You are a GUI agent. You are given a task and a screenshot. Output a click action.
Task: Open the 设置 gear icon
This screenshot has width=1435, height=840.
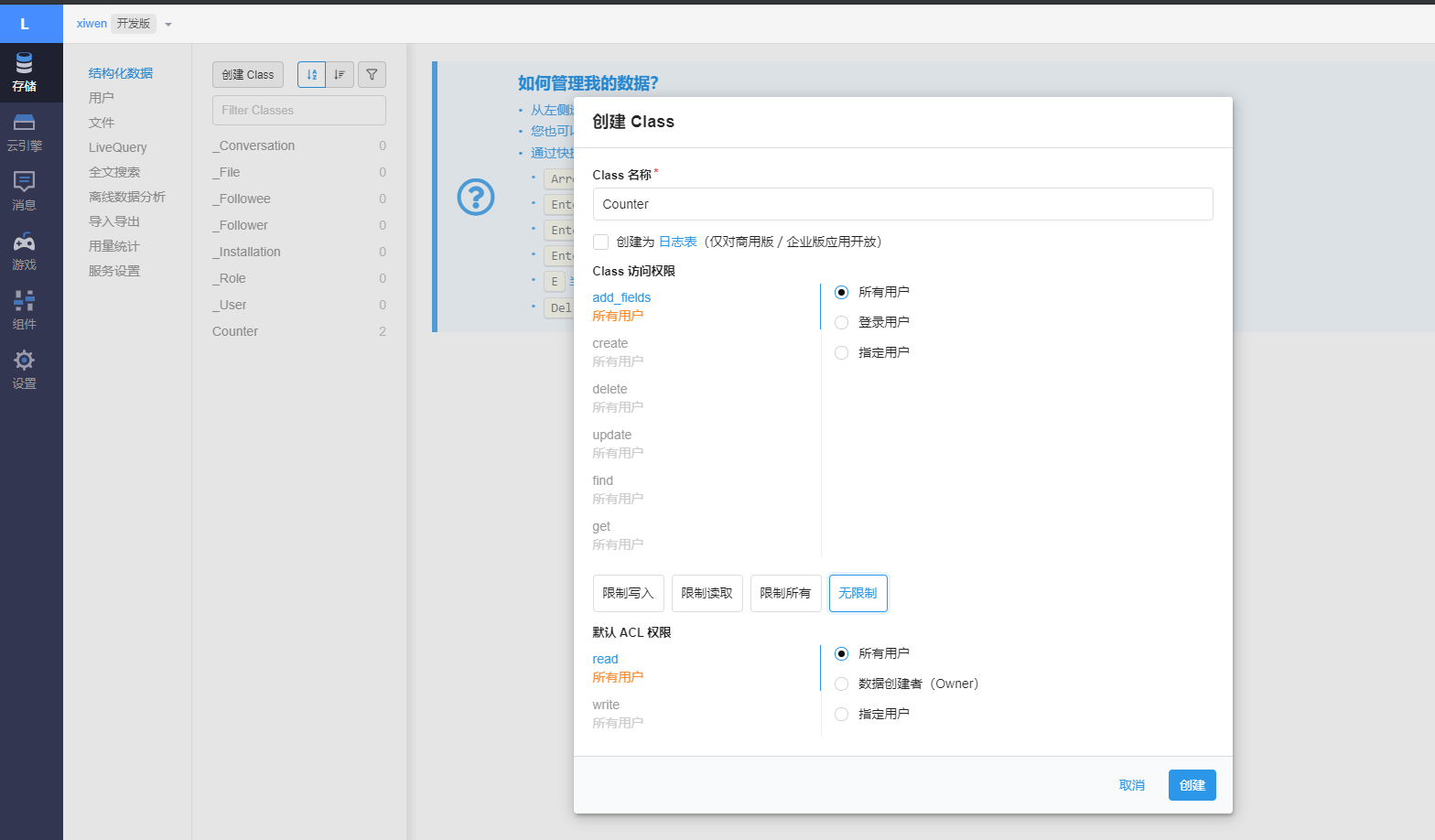tap(25, 370)
